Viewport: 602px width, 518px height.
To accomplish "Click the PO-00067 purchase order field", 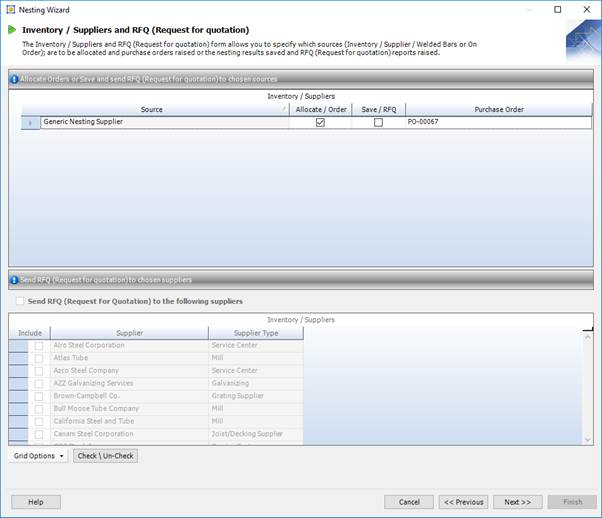I will (x=497, y=122).
